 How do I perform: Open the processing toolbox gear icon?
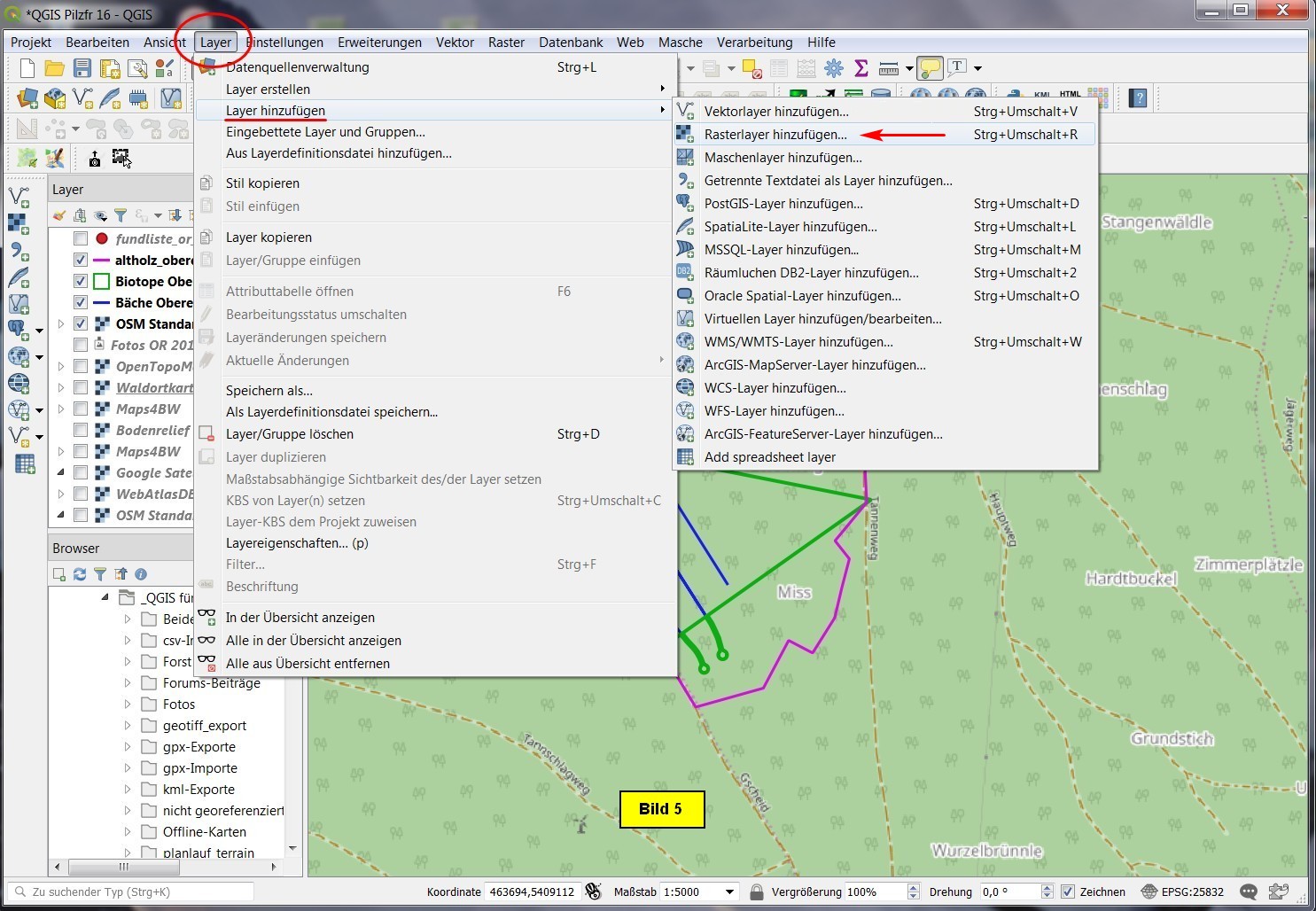pyautogui.click(x=833, y=68)
